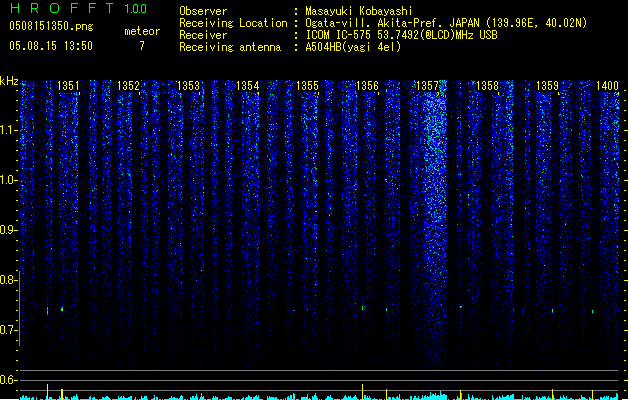Click the 'meteor' label
Image resolution: width=629 pixels, height=400 pixels.
[142, 31]
